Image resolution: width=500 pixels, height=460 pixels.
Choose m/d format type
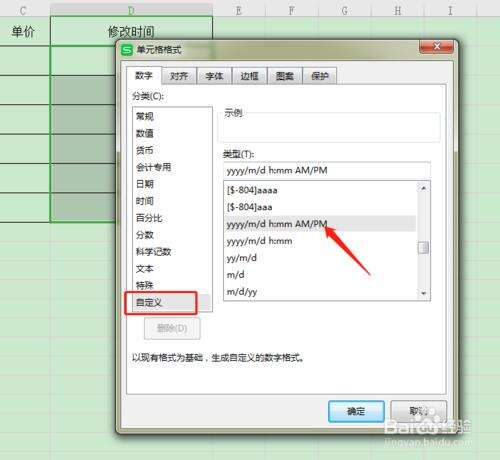pos(320,275)
